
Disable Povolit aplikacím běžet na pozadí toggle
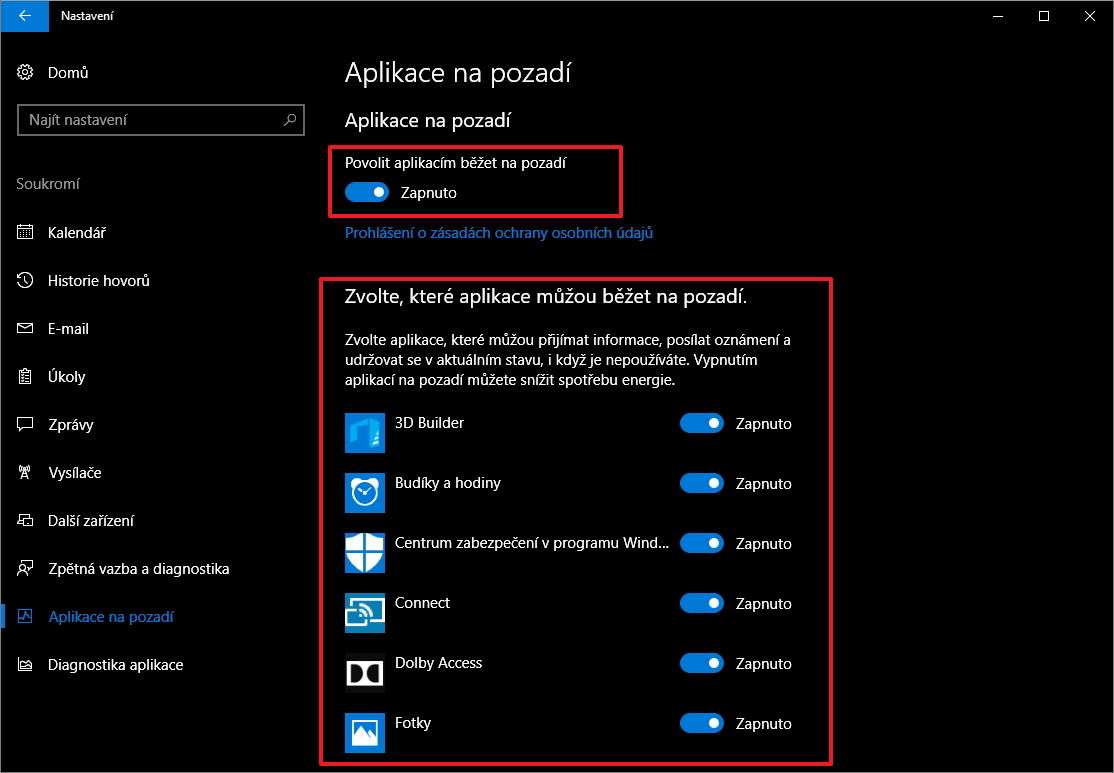tap(367, 193)
